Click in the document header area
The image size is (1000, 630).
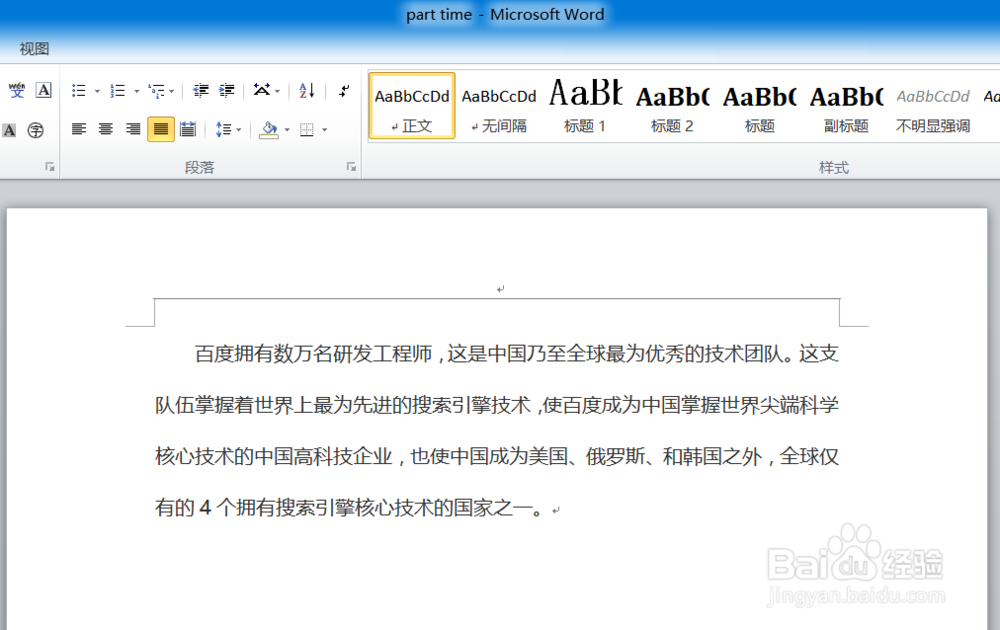tap(497, 288)
